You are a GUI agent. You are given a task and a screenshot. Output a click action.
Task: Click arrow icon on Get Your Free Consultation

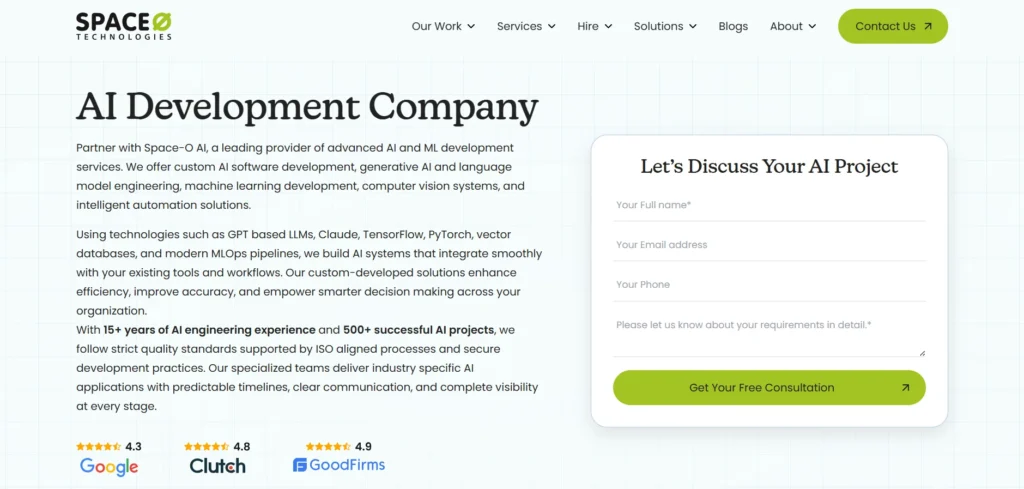pos(905,388)
